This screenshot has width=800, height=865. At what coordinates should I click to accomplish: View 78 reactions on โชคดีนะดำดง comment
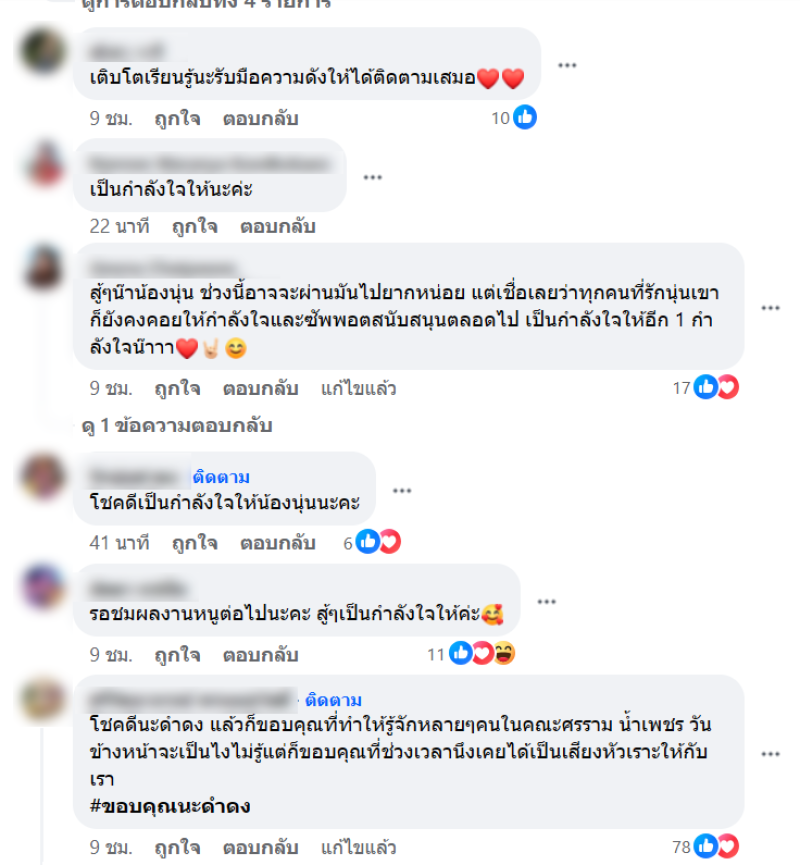point(706,846)
